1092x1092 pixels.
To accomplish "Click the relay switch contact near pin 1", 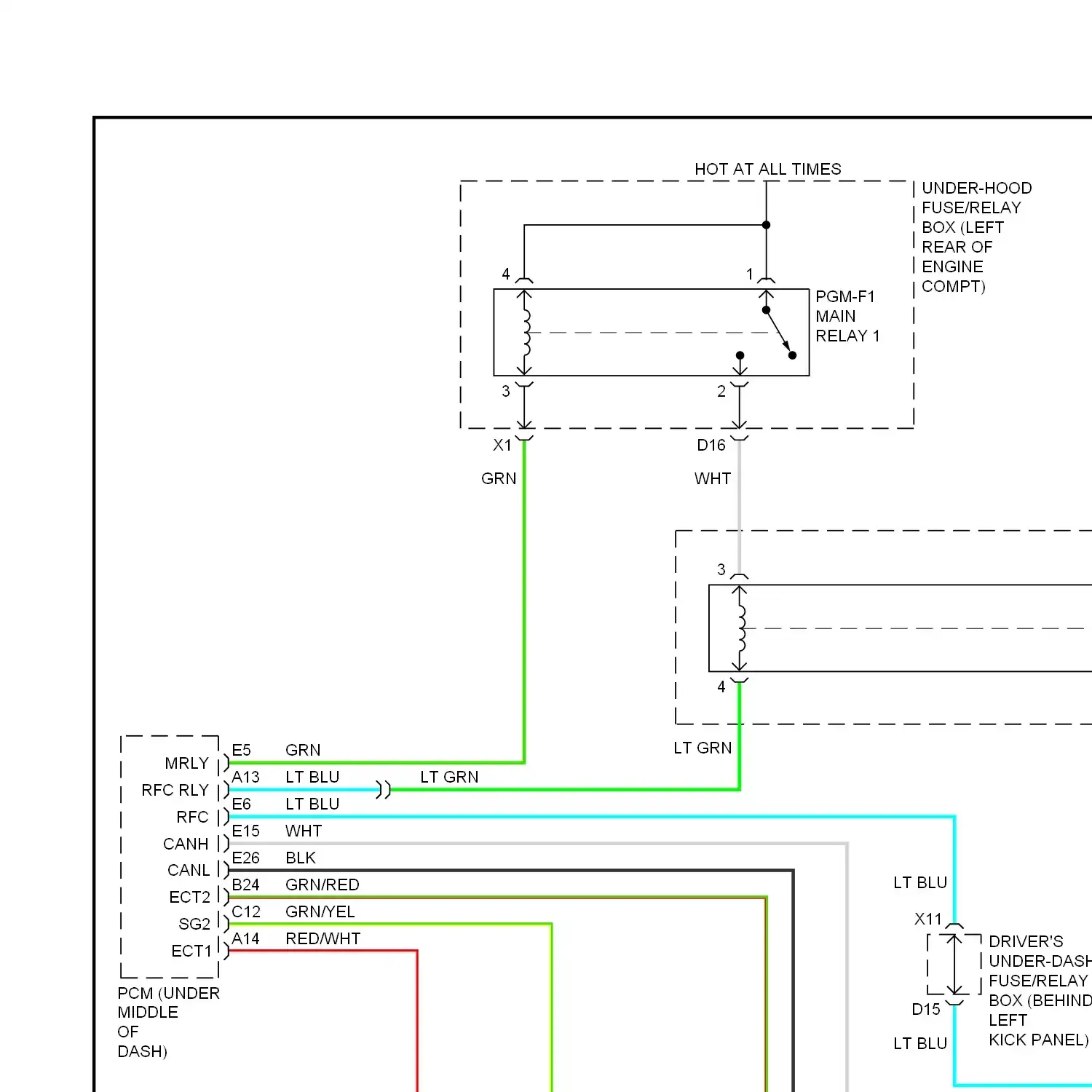I will pyautogui.click(x=779, y=332).
